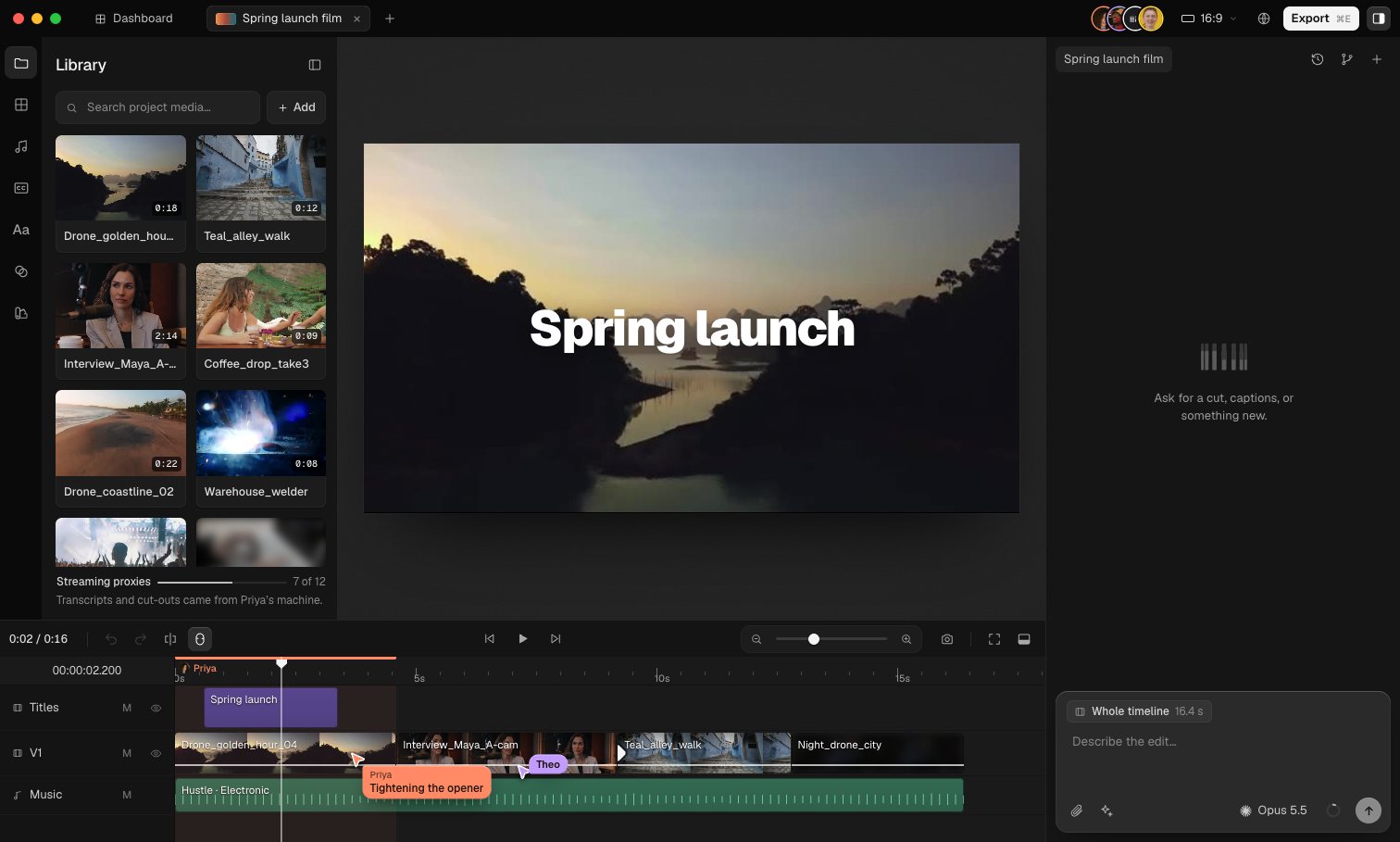Image resolution: width=1400 pixels, height=842 pixels.
Task: Enter fullscreen preview mode
Action: 994,639
